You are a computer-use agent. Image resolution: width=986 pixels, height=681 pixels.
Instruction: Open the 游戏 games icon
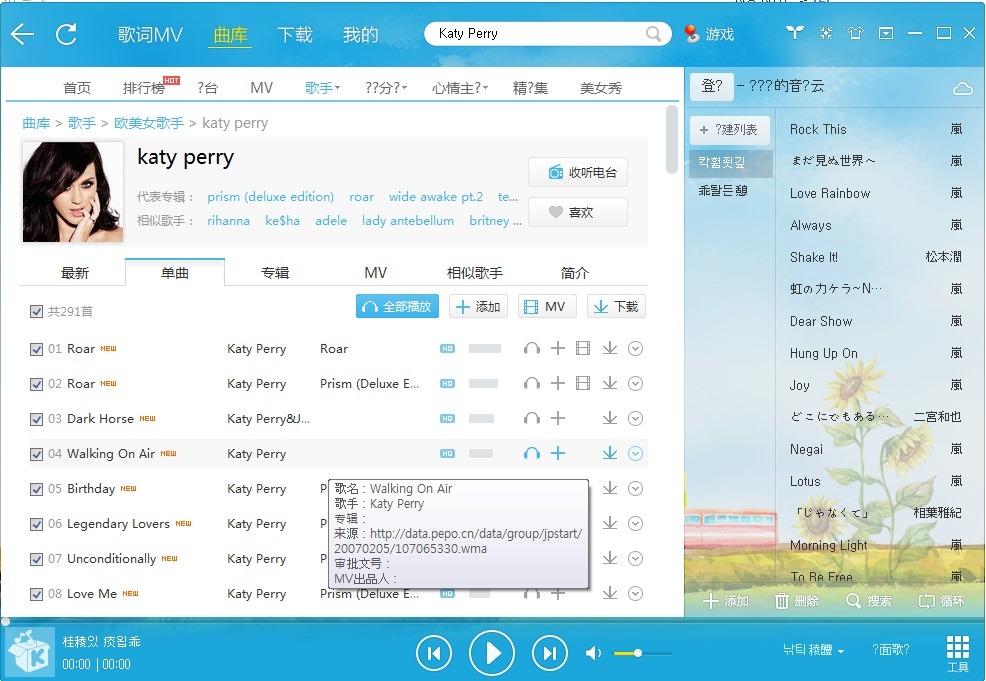(709, 34)
